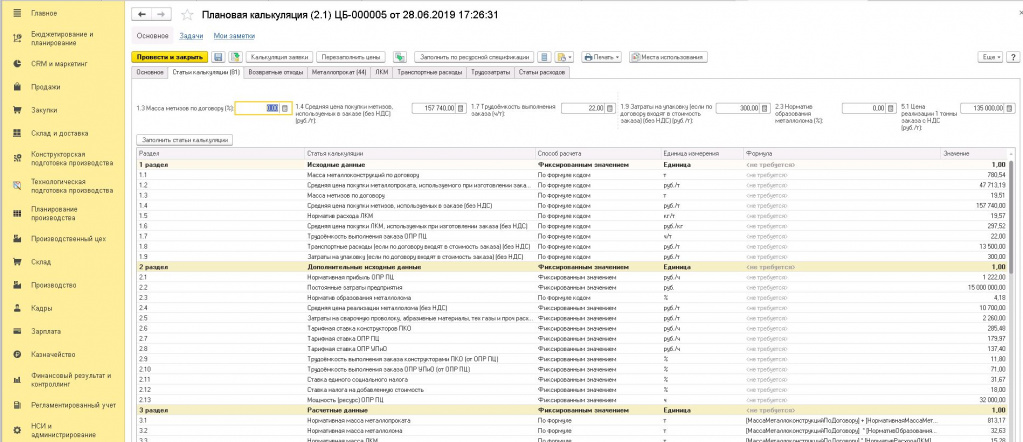Image resolution: width=1023 pixels, height=442 pixels.
Task: Open Закупки section in sidebar
Action: (x=63, y=110)
